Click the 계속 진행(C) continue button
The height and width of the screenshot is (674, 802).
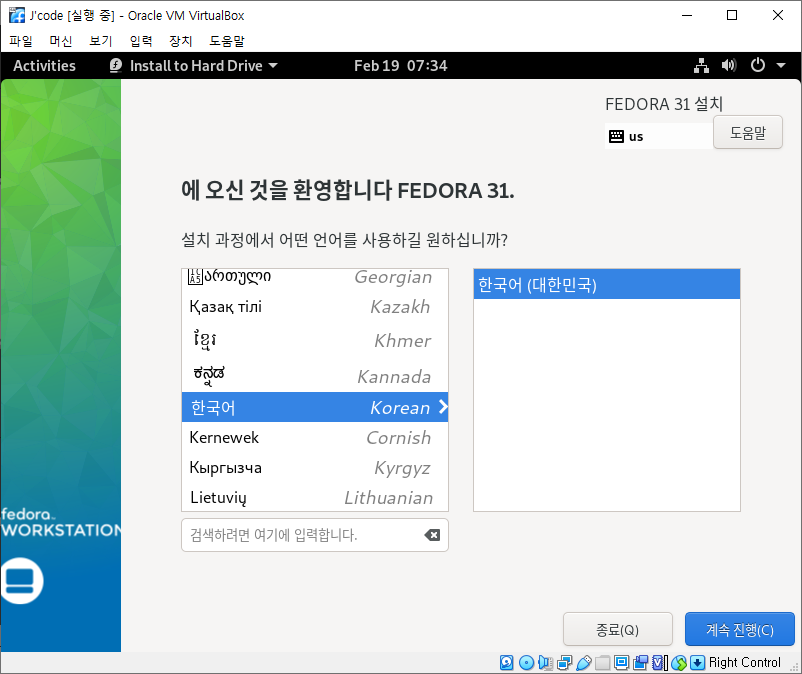pos(740,629)
